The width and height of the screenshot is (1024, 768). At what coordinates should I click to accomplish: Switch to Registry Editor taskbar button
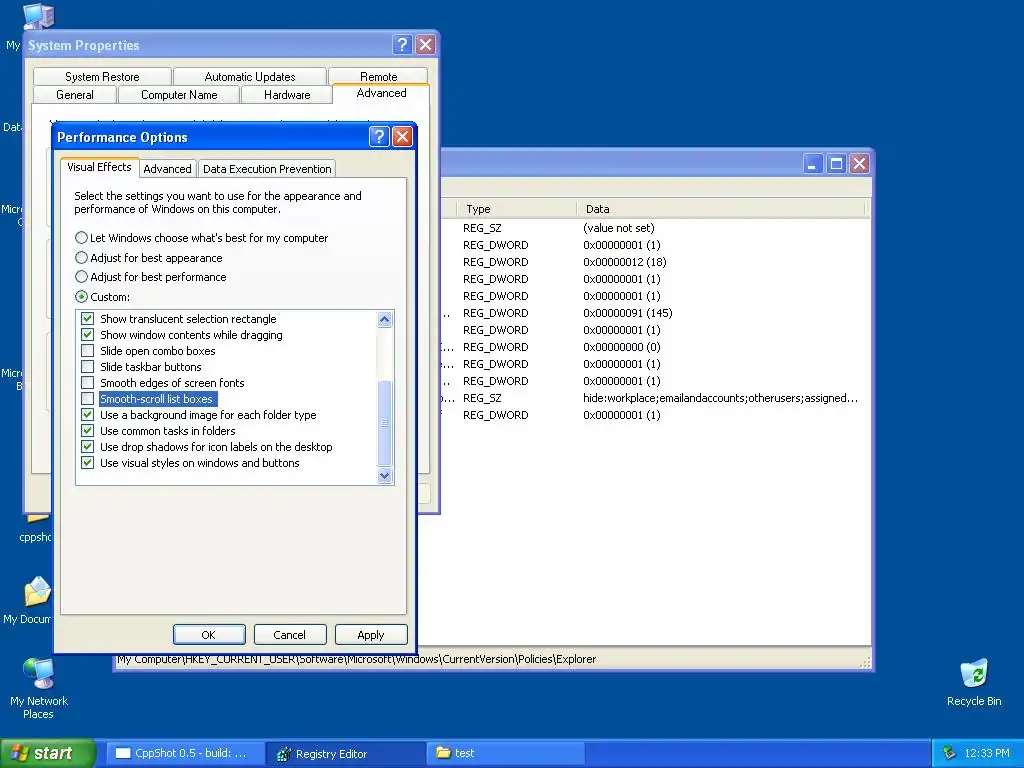click(345, 754)
